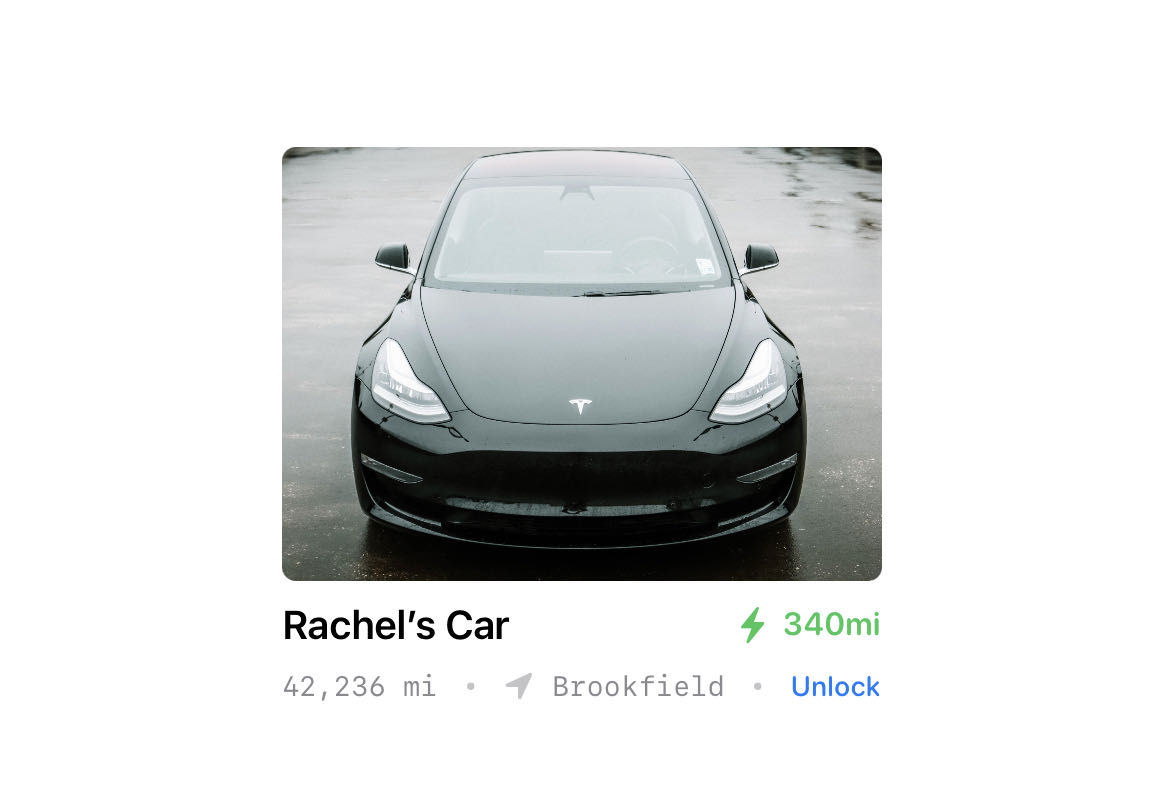
Task: Click the Tesla logo on the hood
Action: point(580,406)
